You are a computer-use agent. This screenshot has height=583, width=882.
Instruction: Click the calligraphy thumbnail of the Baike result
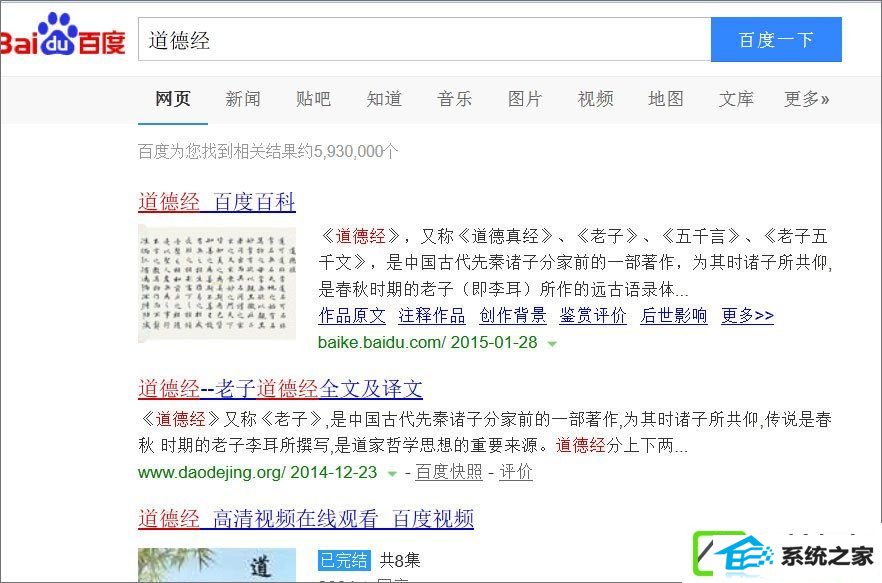pyautogui.click(x=217, y=284)
